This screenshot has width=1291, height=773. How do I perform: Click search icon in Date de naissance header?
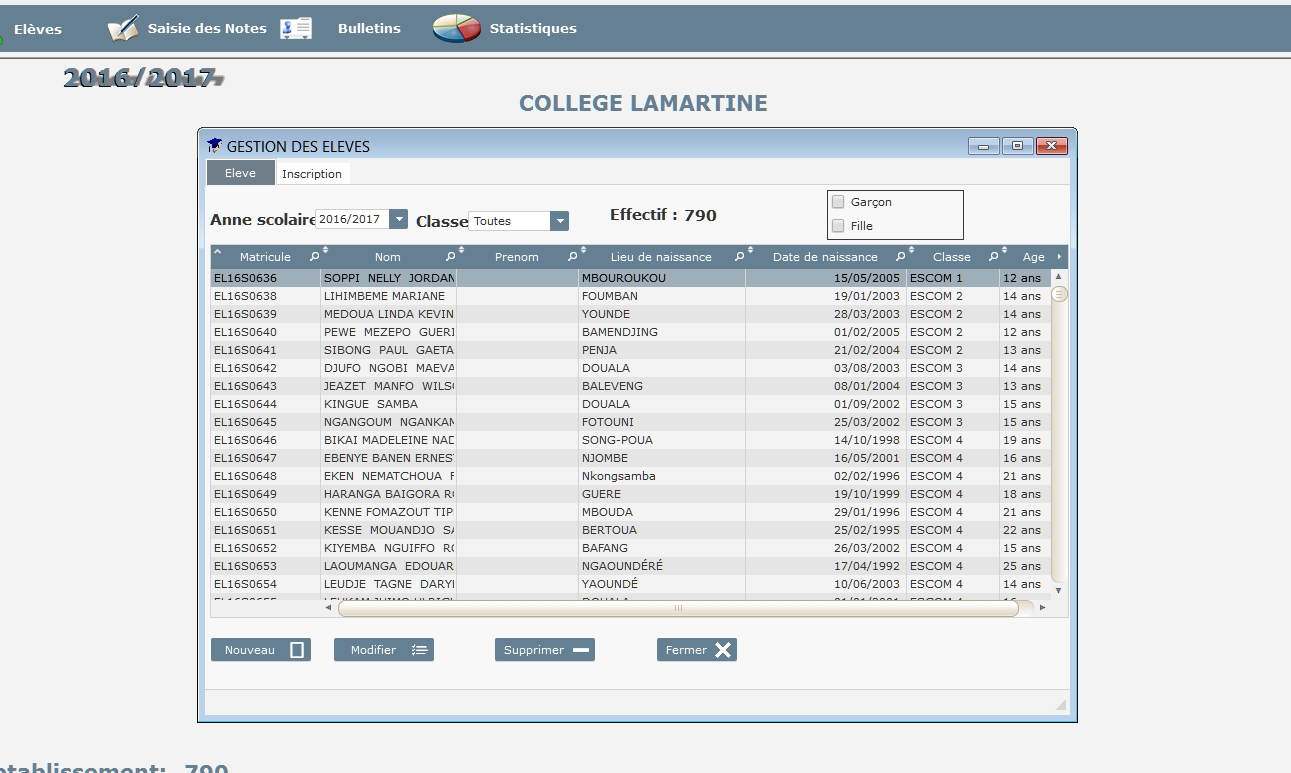900,257
